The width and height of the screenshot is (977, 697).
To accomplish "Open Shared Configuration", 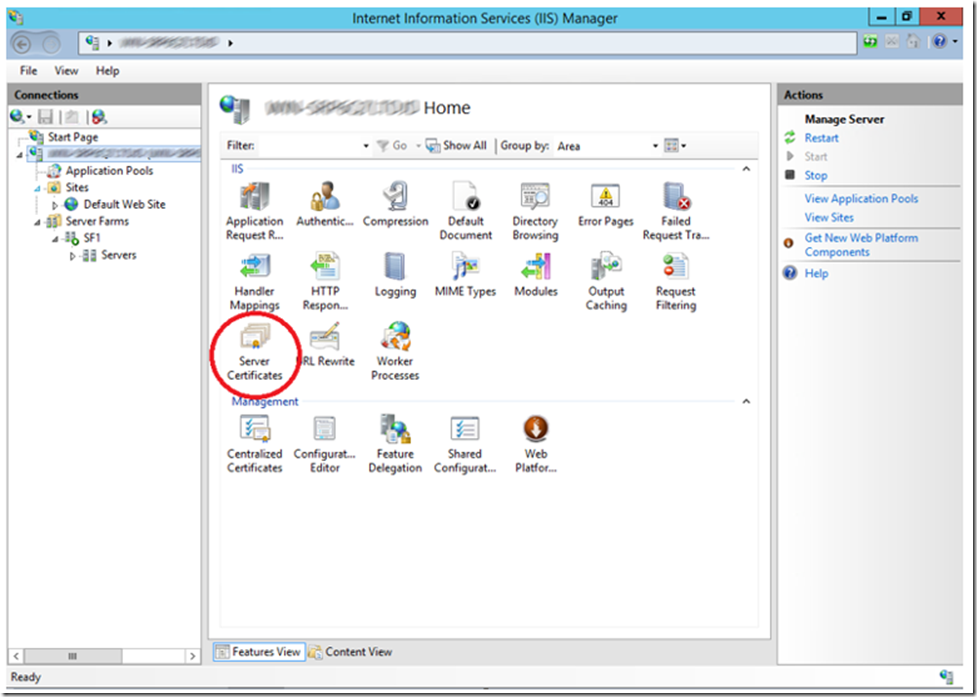I will pyautogui.click(x=465, y=443).
